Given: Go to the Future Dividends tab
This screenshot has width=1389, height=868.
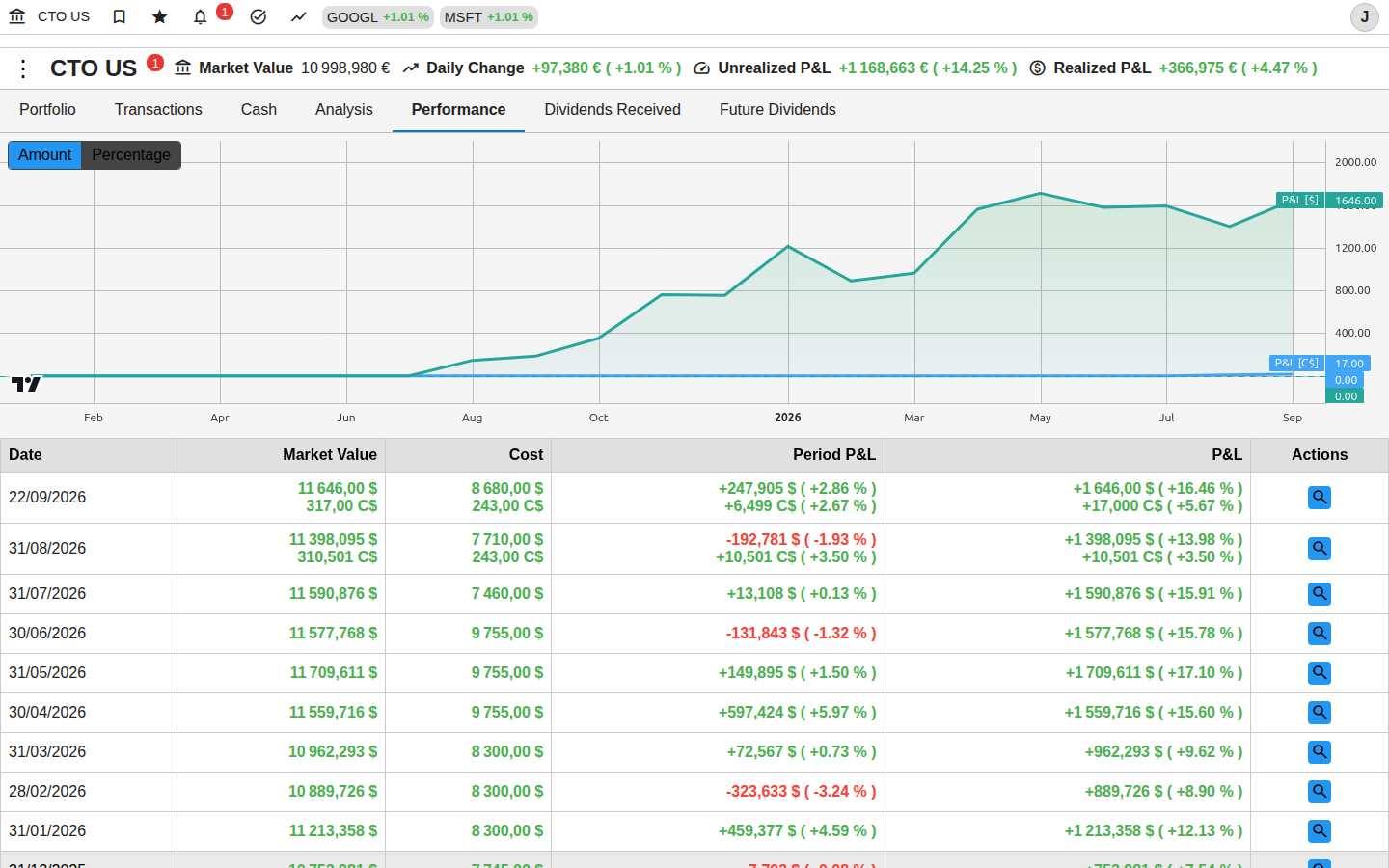Looking at the screenshot, I should pos(777,110).
